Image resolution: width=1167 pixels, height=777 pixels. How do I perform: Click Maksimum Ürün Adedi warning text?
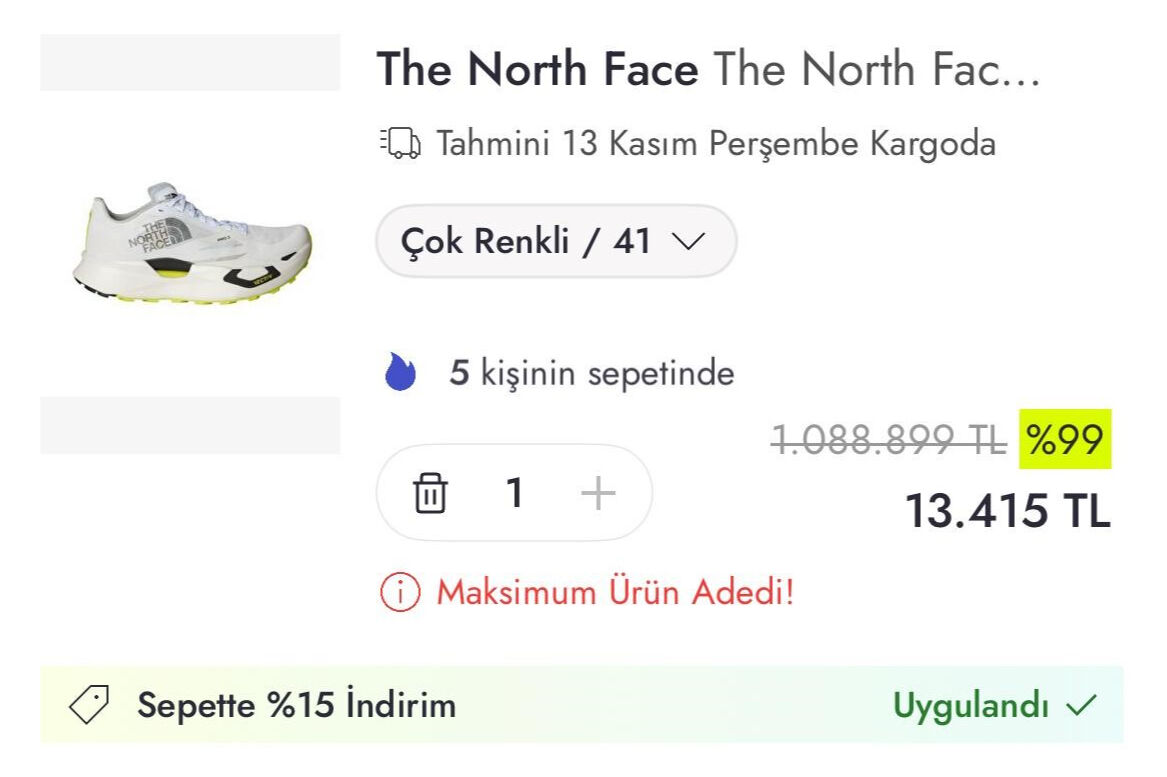(613, 592)
